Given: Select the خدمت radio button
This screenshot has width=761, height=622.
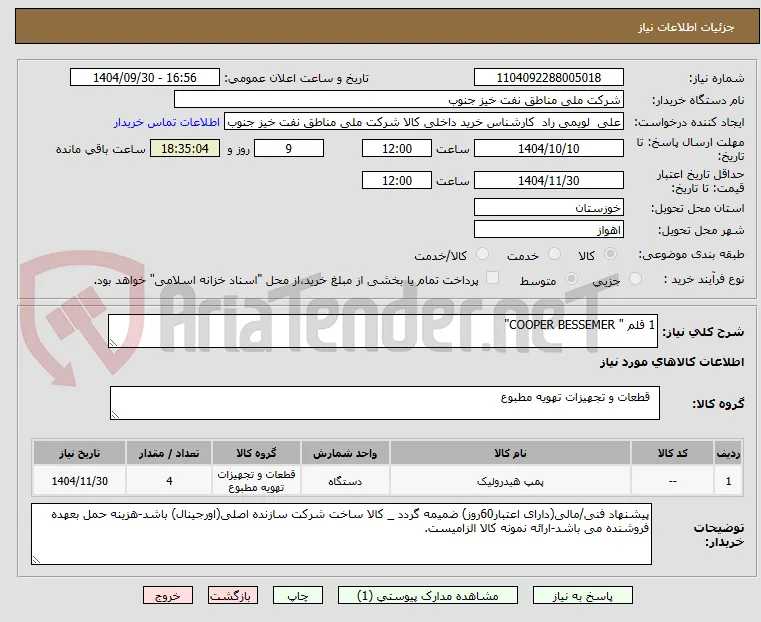Looking at the screenshot, I should (554, 254).
